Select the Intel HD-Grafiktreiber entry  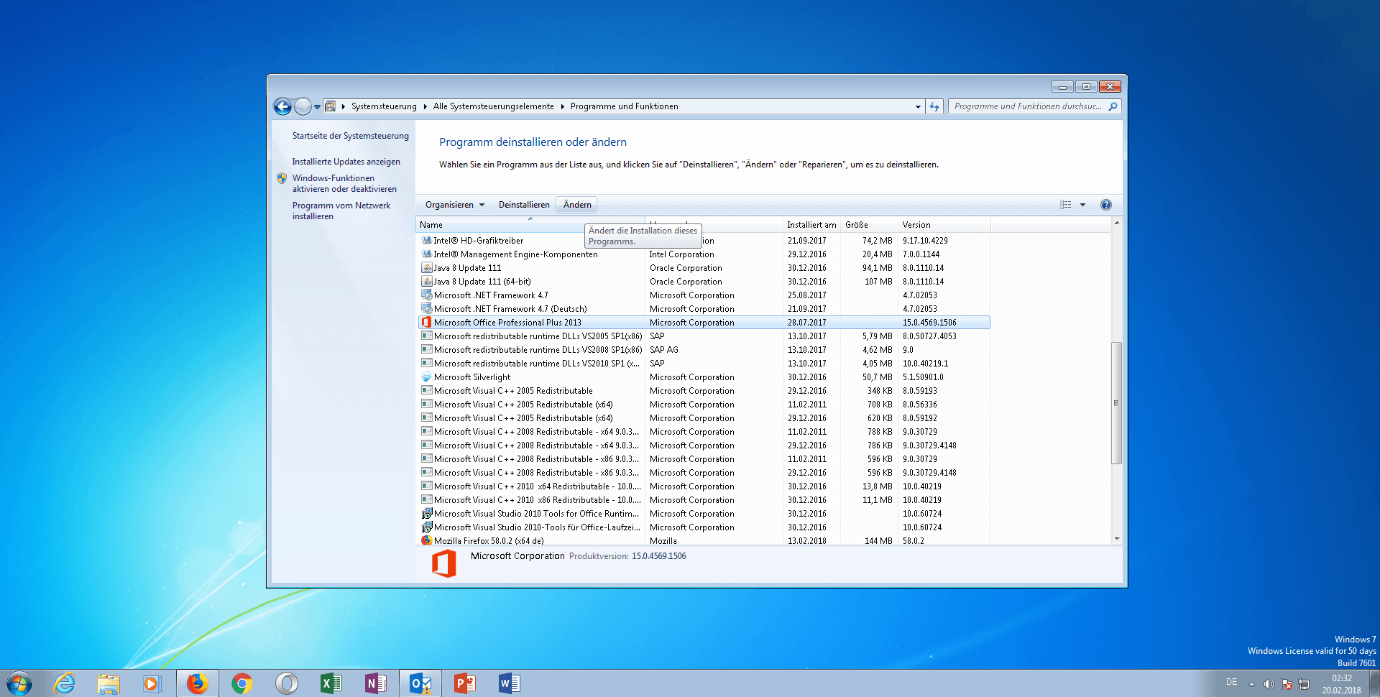(703, 240)
